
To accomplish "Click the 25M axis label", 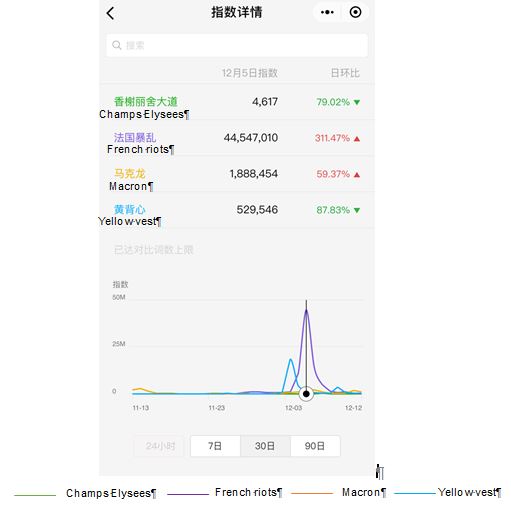I will 119,344.
